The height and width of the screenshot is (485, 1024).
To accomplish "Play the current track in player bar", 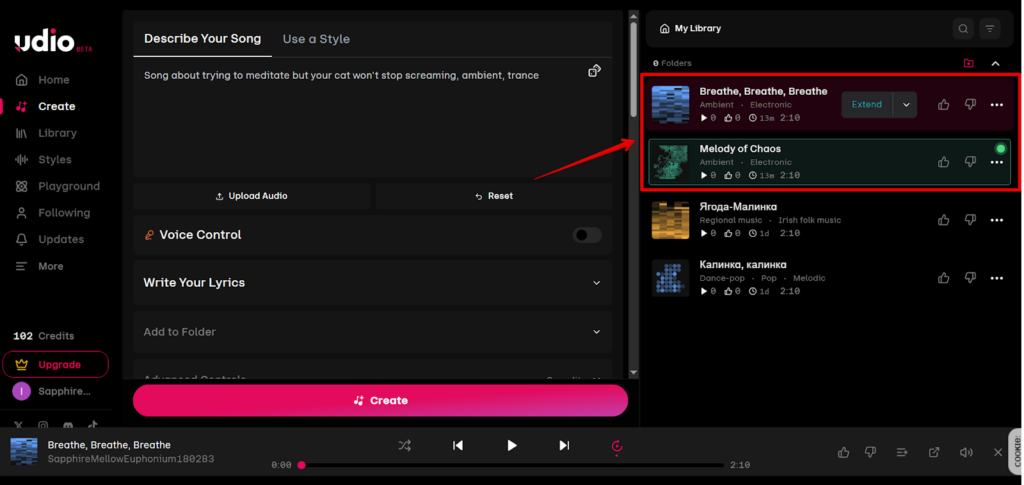I will point(511,446).
